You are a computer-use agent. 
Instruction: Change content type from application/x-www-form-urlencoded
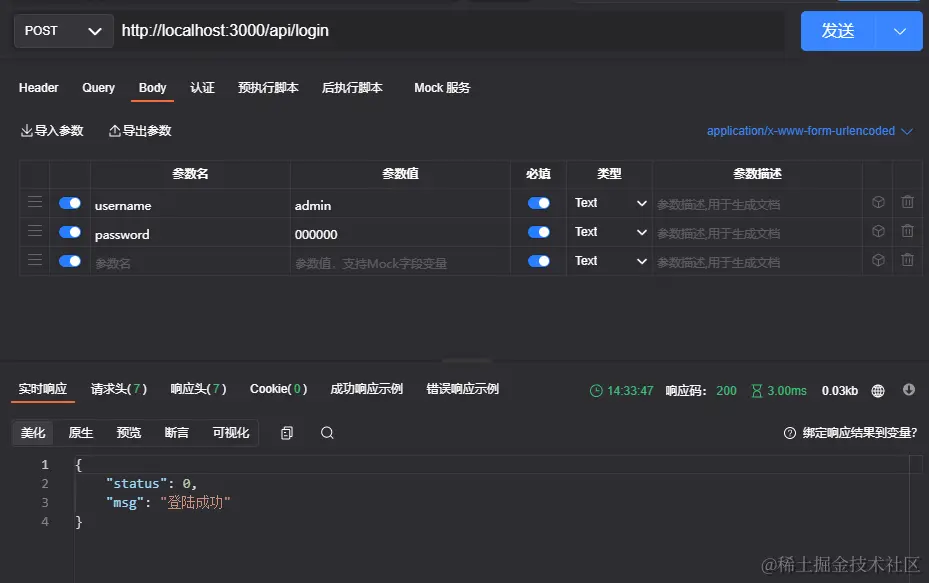point(810,130)
